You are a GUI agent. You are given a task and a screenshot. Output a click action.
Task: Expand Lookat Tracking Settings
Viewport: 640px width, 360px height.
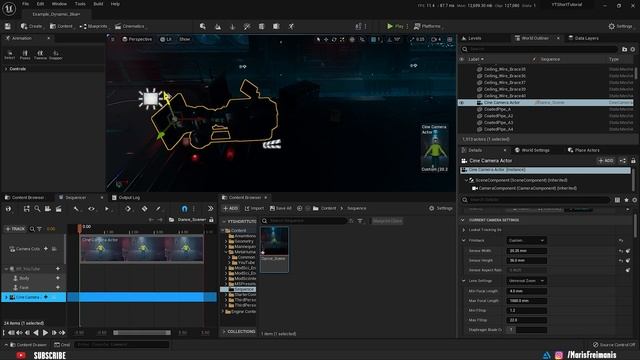[464, 230]
